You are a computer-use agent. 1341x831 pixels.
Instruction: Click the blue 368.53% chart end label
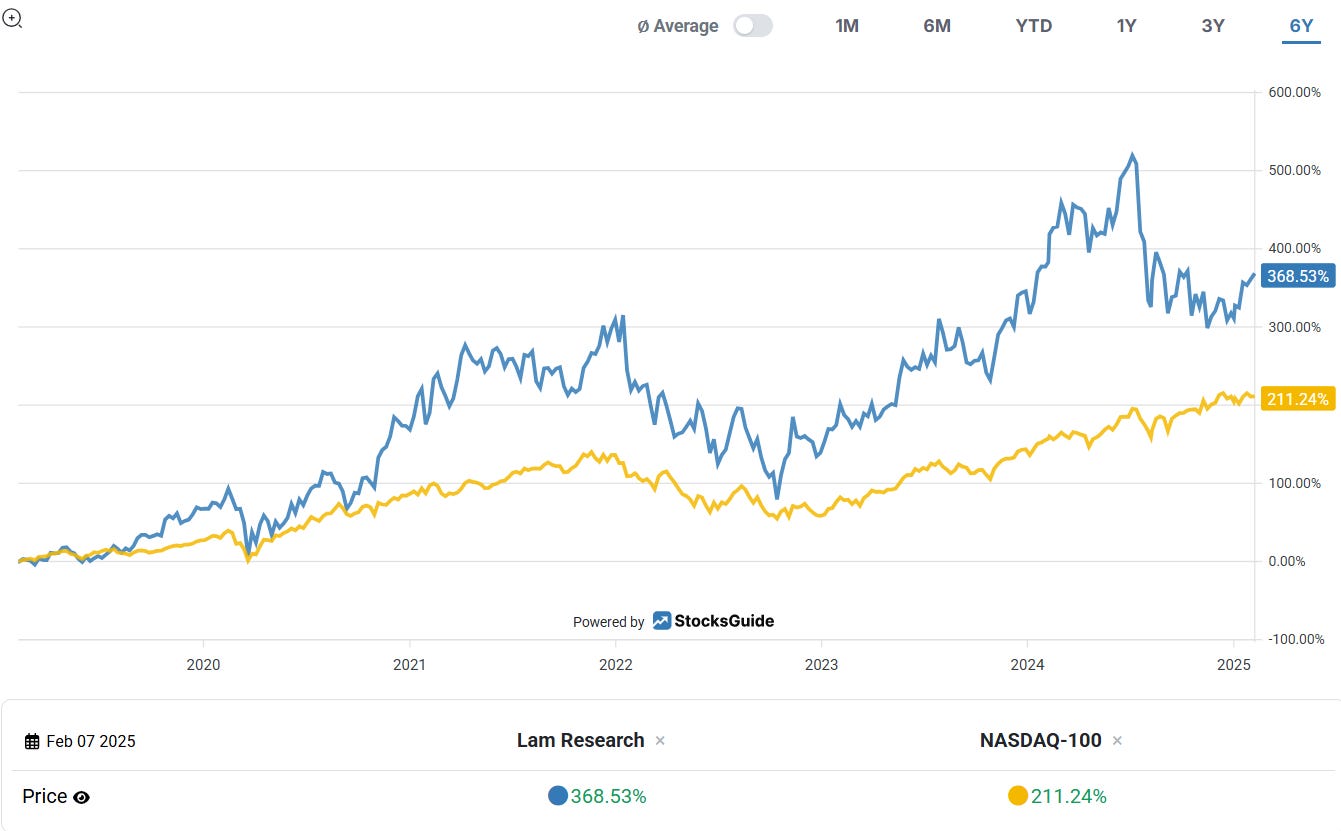(x=1298, y=276)
